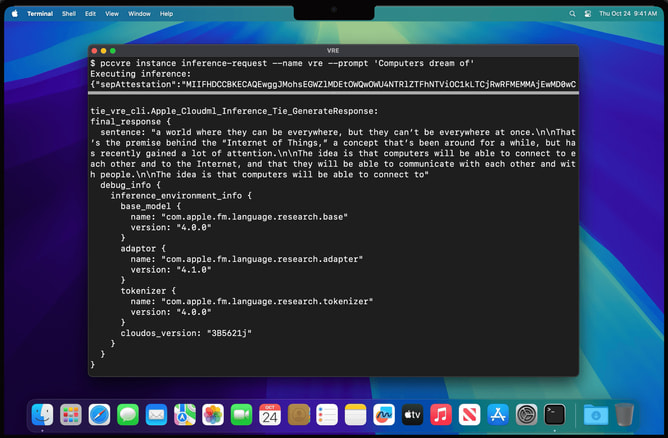Click Terminal icon in the dock
The height and width of the screenshot is (438, 668).
coord(555,415)
